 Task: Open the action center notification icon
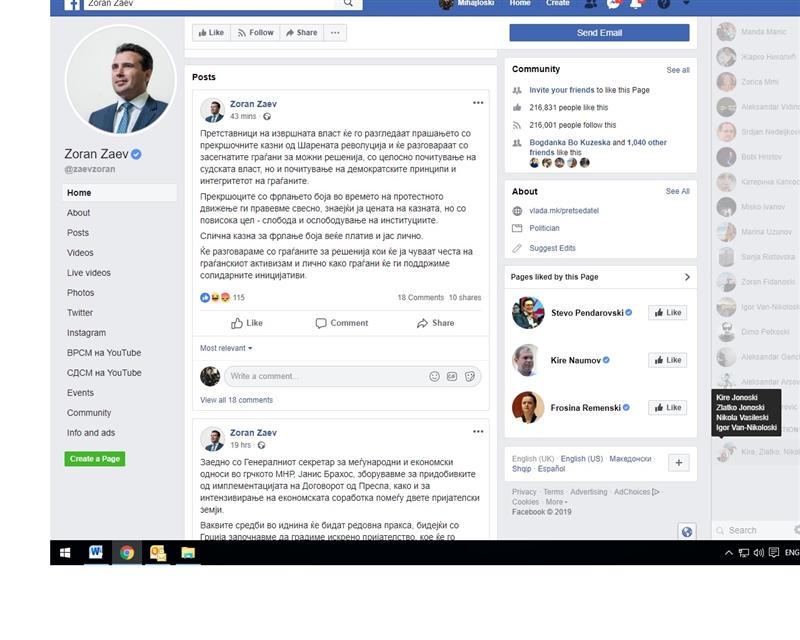point(773,553)
